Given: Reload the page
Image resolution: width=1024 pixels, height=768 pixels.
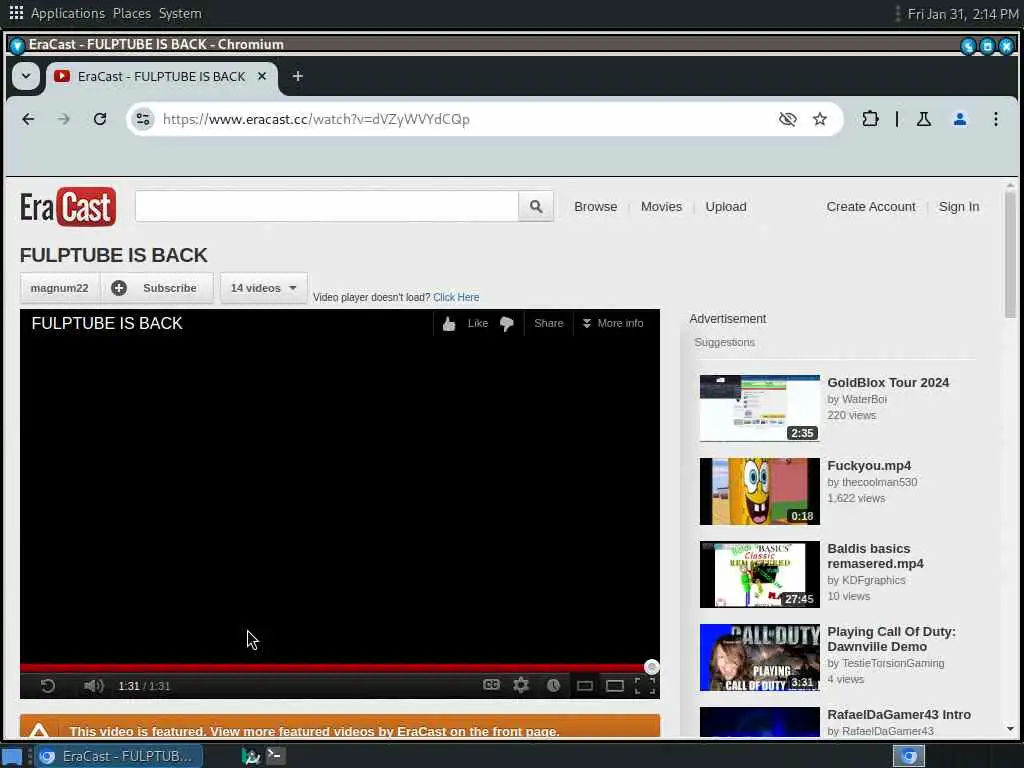Looking at the screenshot, I should pyautogui.click(x=99, y=119).
